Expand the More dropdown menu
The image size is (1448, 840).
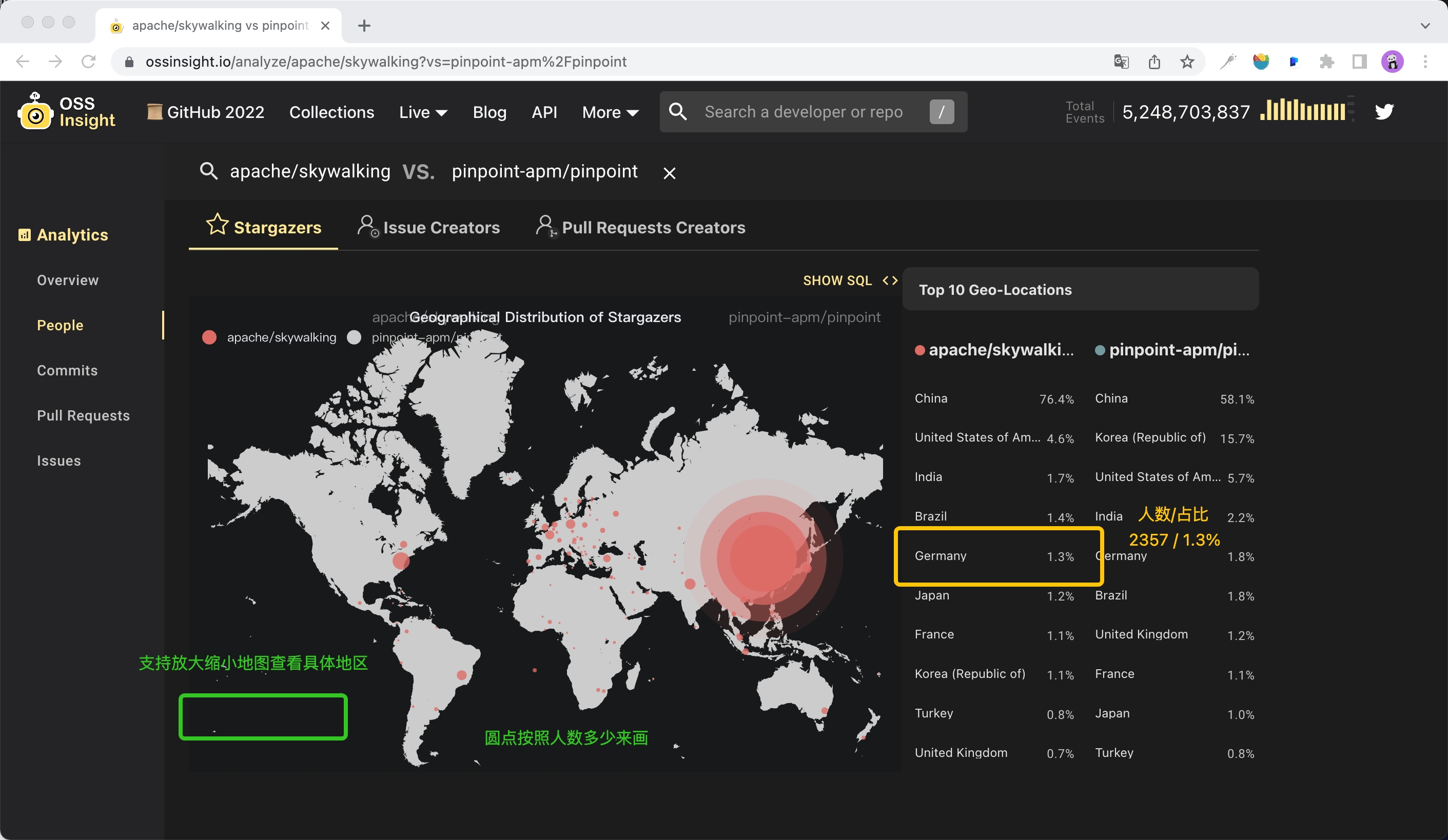pyautogui.click(x=610, y=112)
